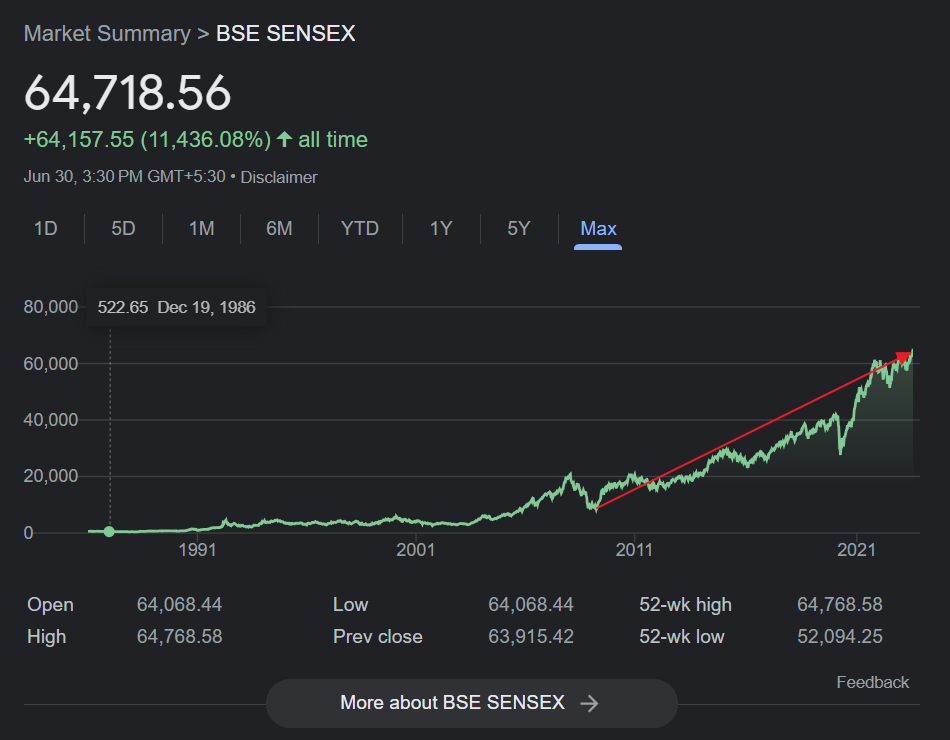The image size is (950, 740).
Task: Select the 5D time range tab
Action: point(123,228)
